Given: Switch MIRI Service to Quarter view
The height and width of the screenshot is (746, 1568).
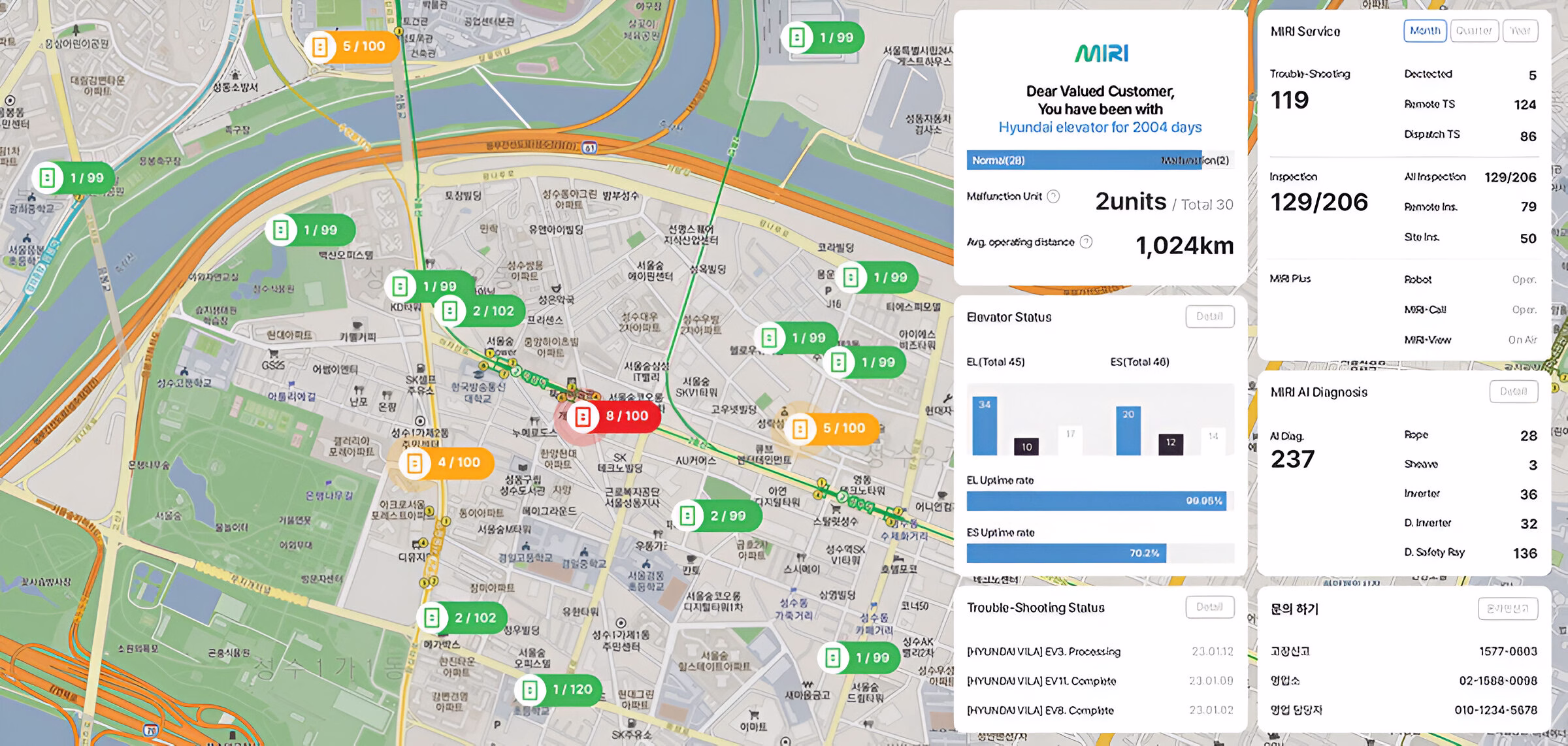Looking at the screenshot, I should coord(1474,31).
